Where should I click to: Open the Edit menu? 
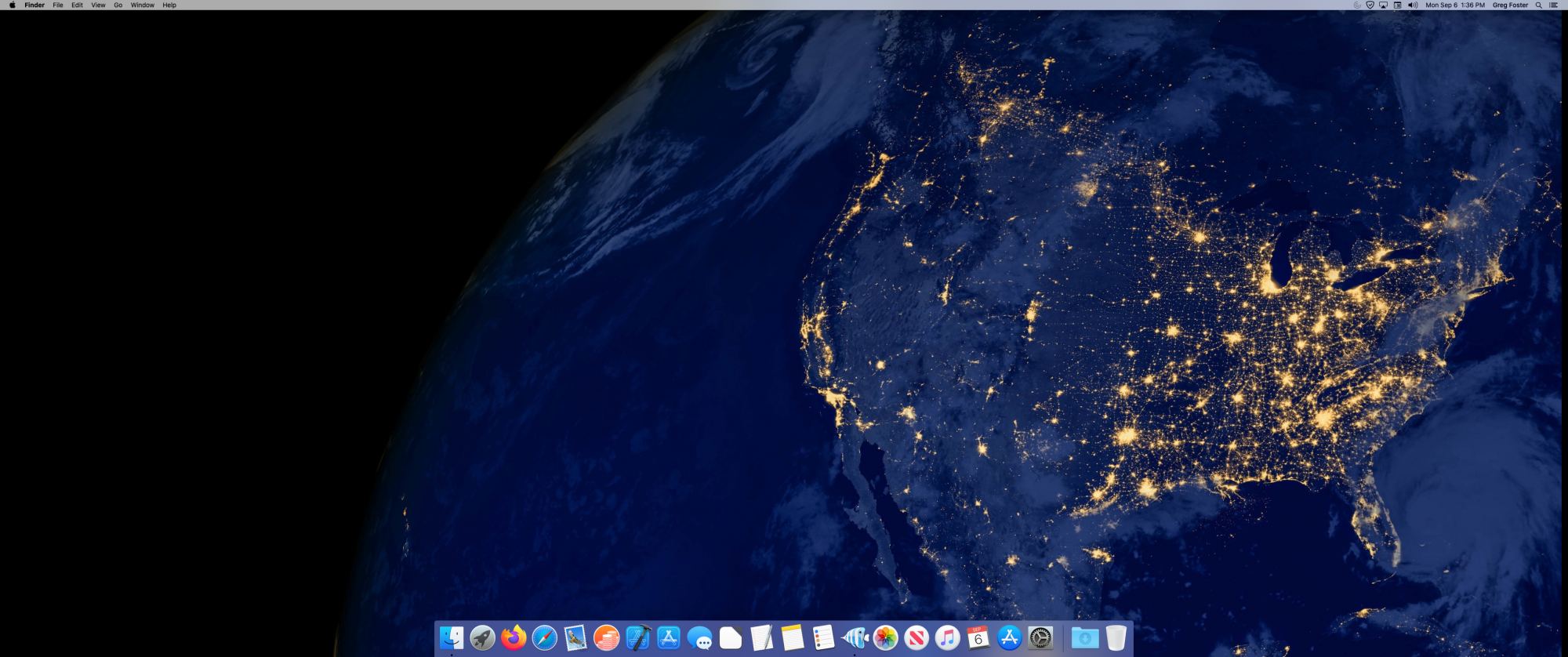[77, 5]
